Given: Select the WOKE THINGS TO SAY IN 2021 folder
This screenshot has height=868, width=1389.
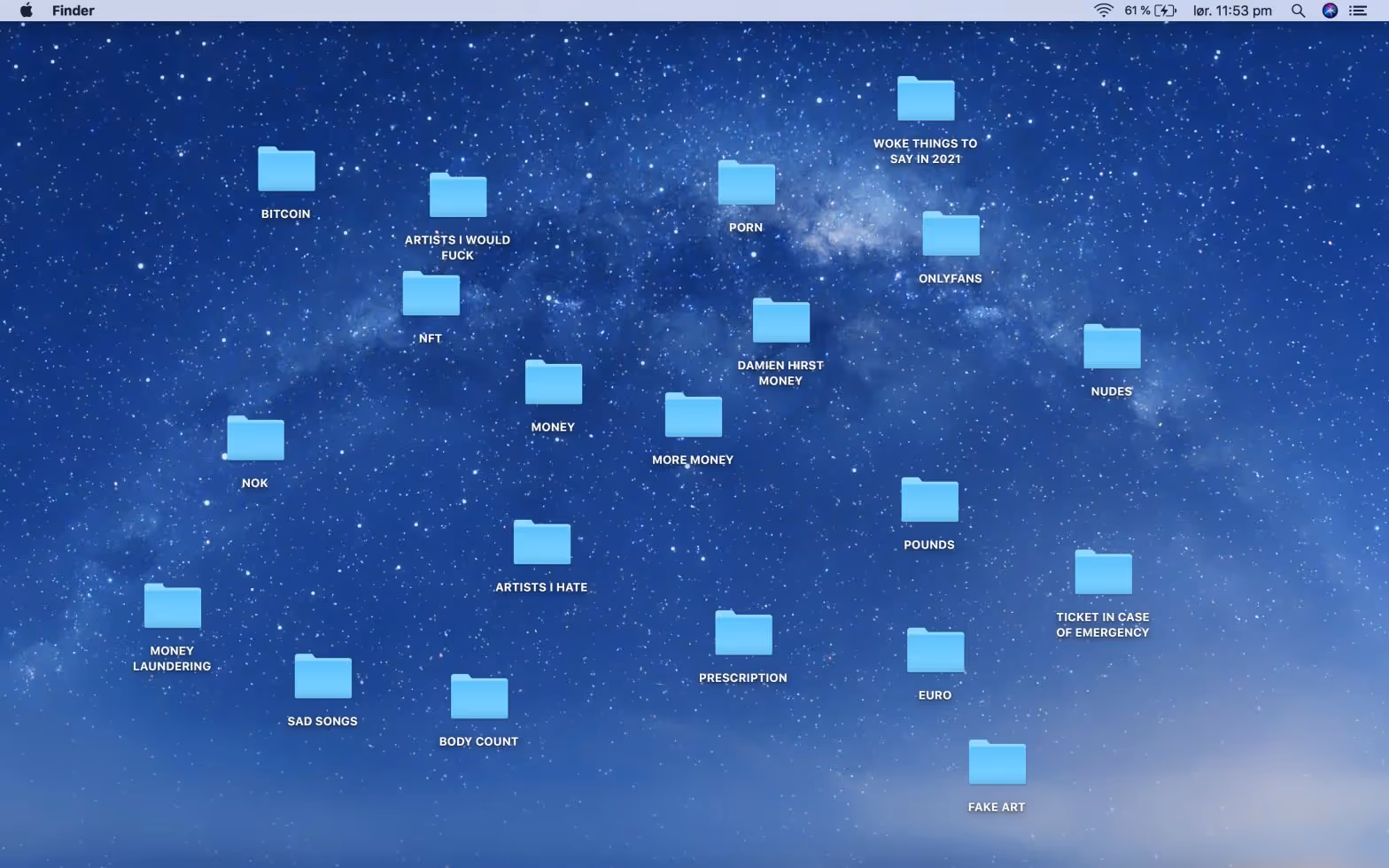Looking at the screenshot, I should (x=925, y=99).
